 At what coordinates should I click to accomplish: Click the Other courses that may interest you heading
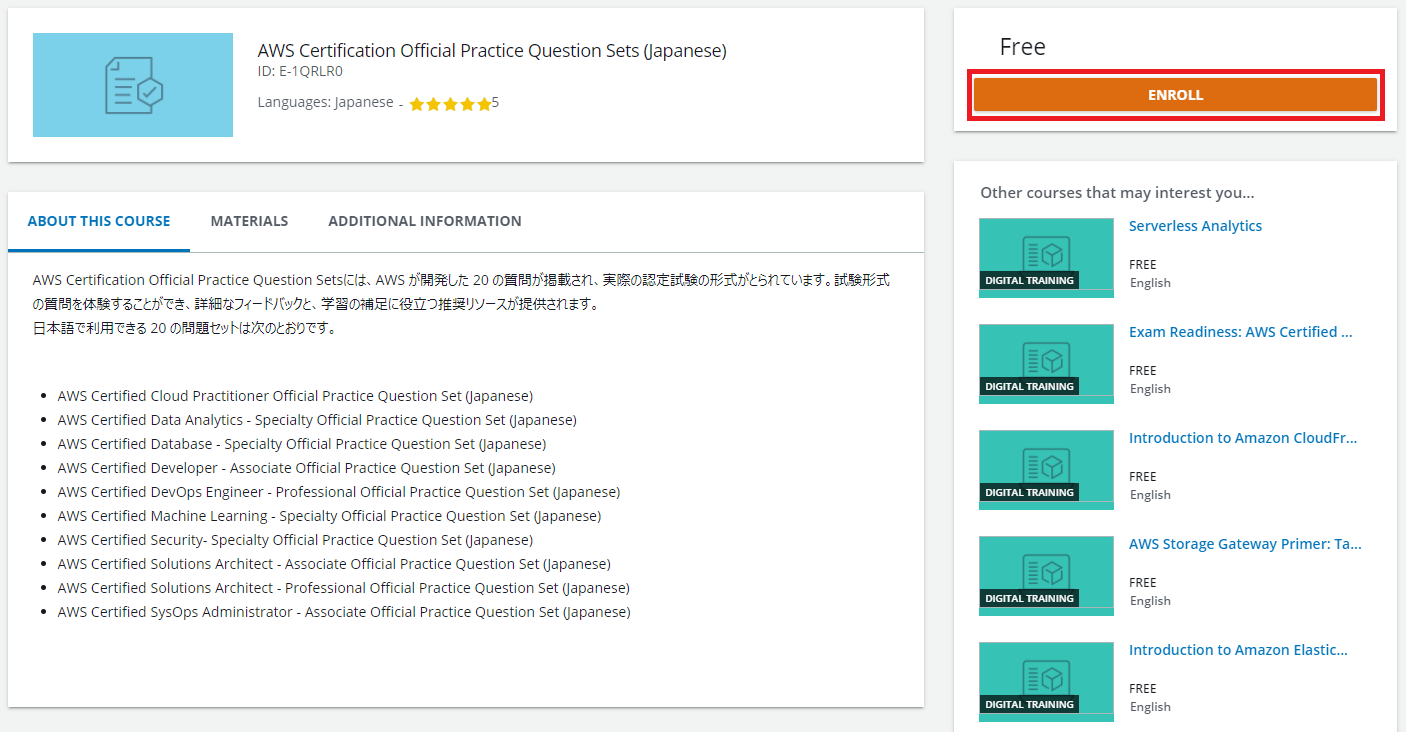click(1117, 193)
